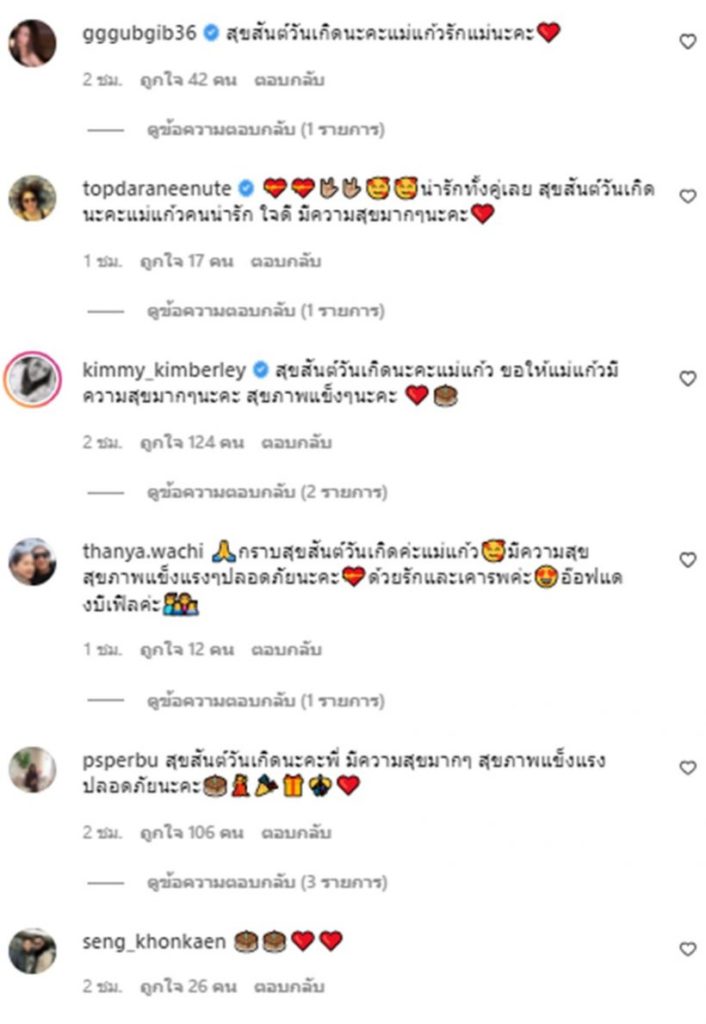Expand the 1 reply under gggubgib36's comment
This screenshot has height=1024, width=706.
[x=266, y=129]
